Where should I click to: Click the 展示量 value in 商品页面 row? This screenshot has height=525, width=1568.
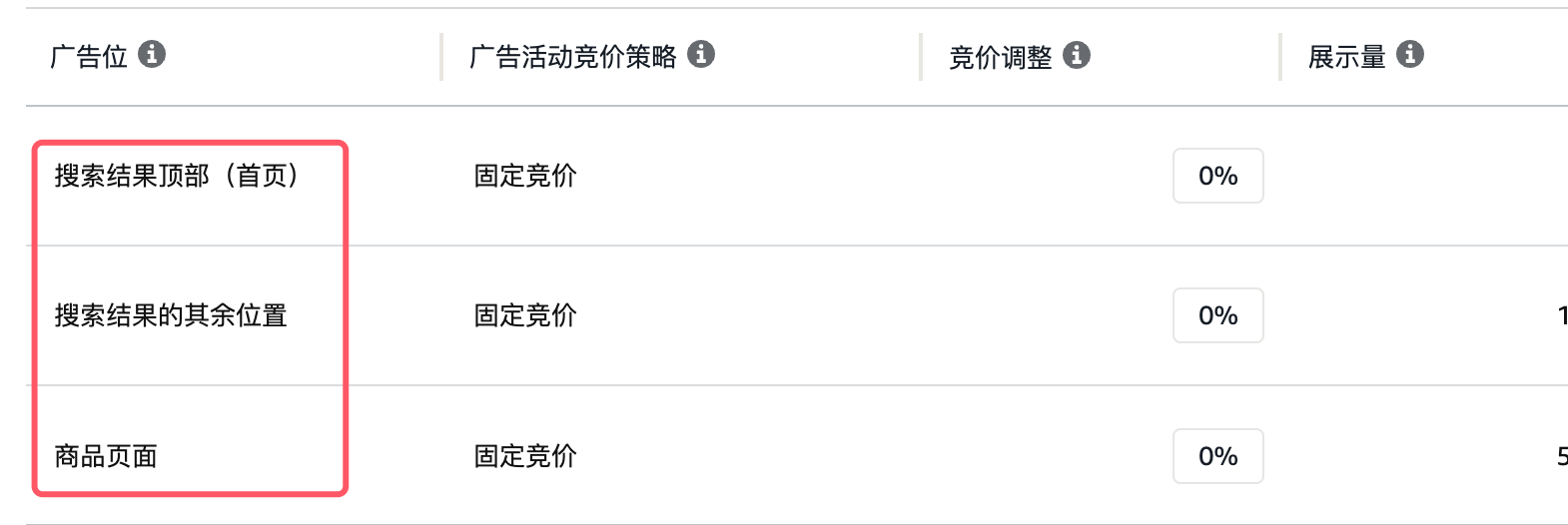[x=1562, y=456]
